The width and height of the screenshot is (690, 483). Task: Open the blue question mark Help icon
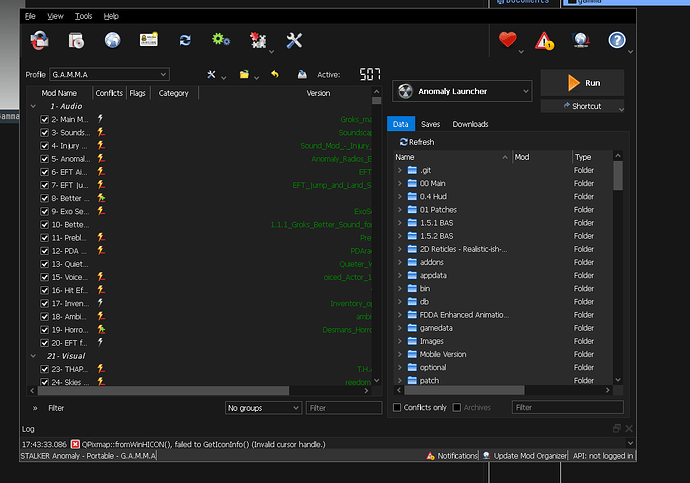click(x=617, y=40)
